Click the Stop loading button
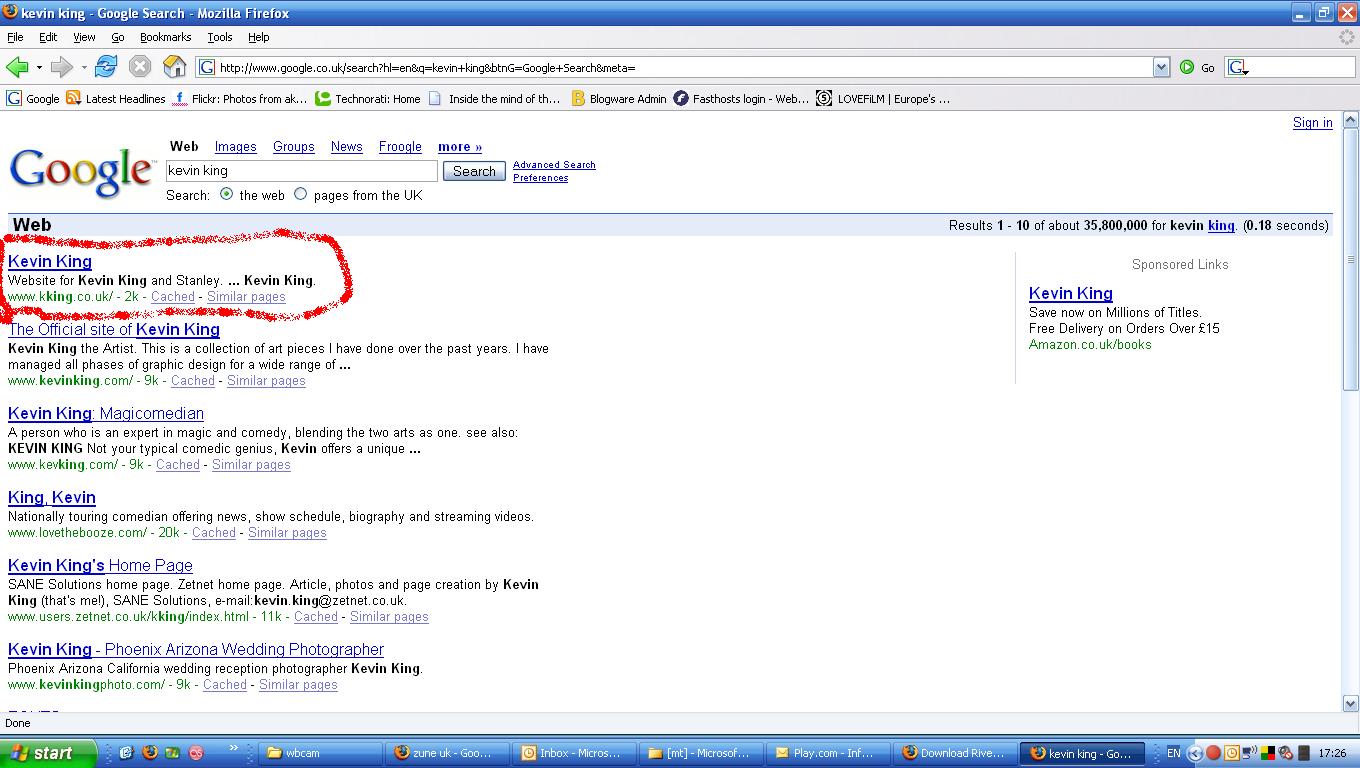The image size is (1360, 768). (x=140, y=67)
